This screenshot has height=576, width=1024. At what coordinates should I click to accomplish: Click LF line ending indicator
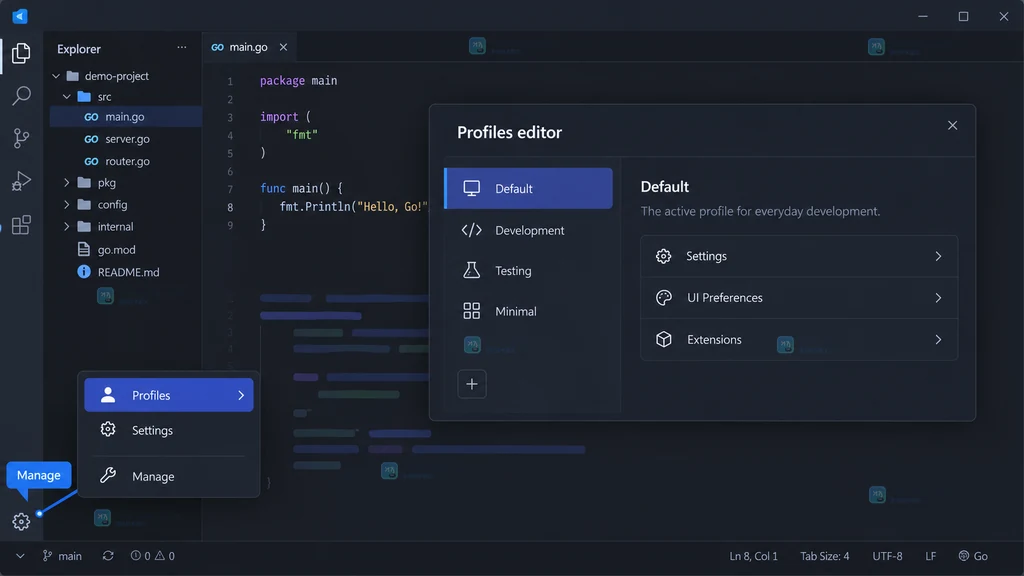[931, 556]
